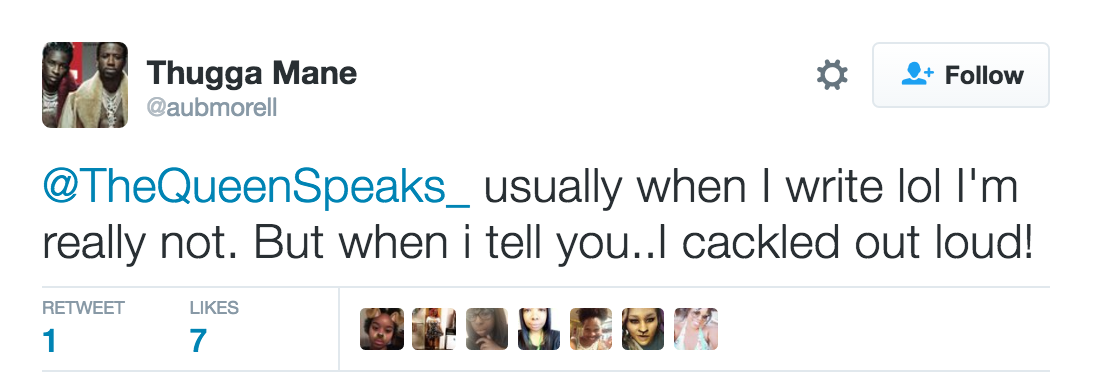Open the retweet count showing 1
This screenshot has width=1098, height=386.
[49, 341]
